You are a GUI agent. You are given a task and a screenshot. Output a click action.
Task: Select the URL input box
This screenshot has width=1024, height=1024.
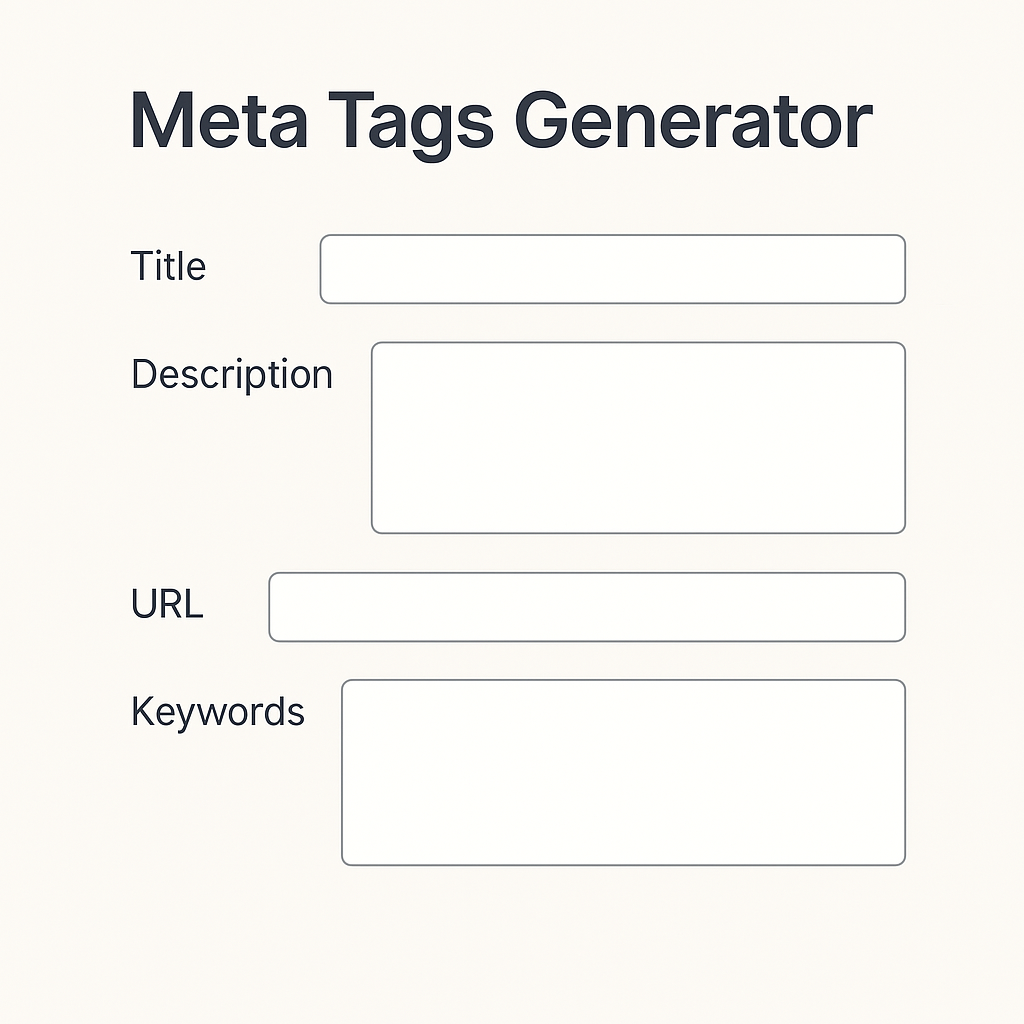tap(587, 607)
